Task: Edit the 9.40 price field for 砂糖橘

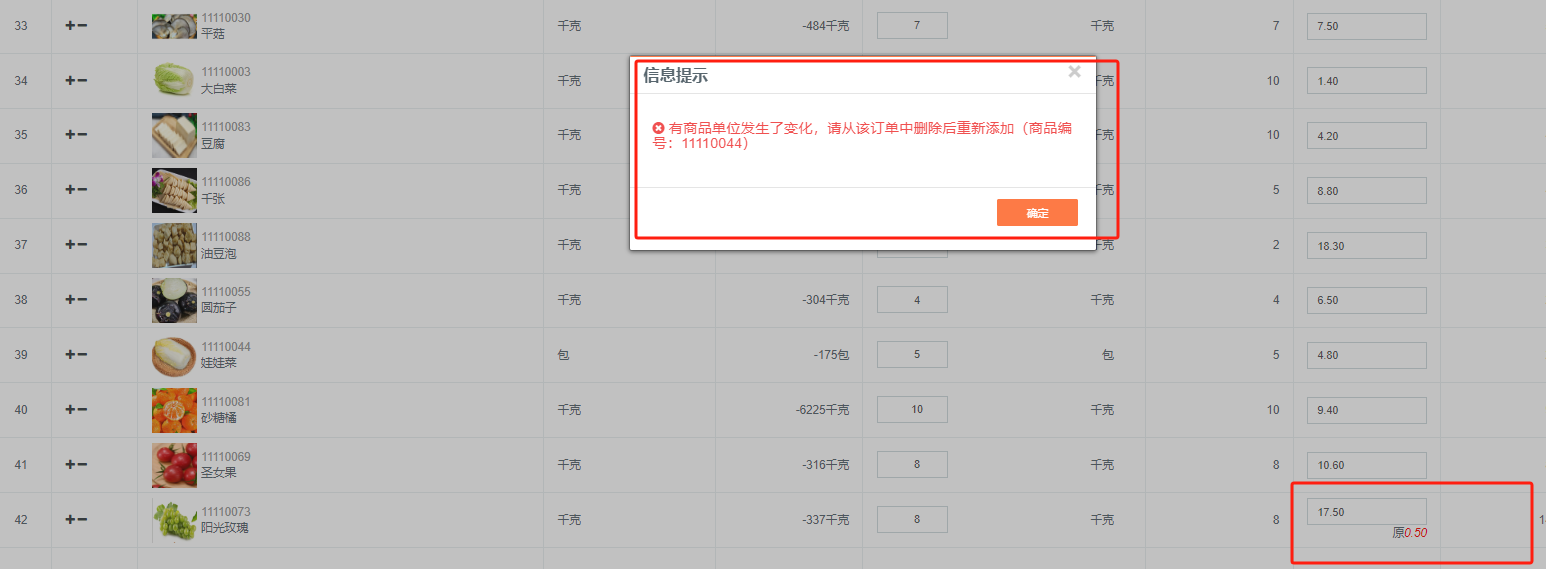Action: [1366, 410]
